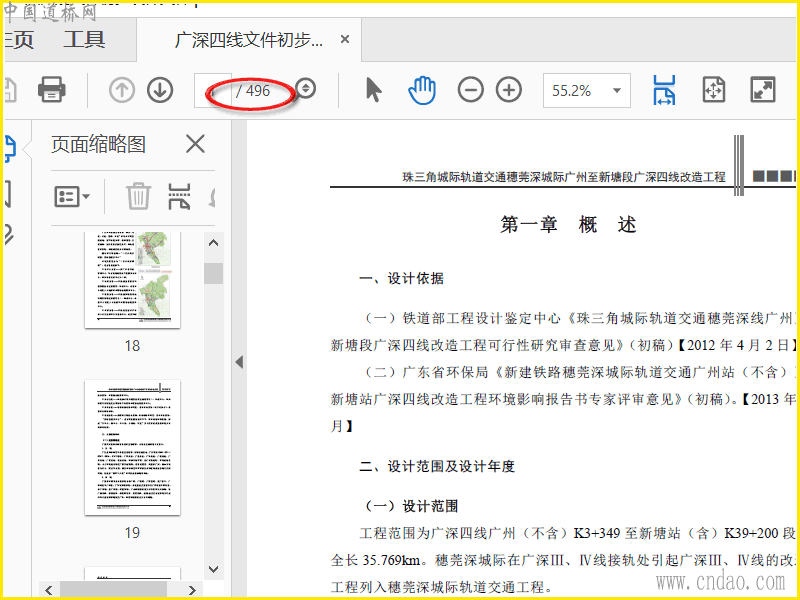Close the 页面缩略图 panel
The height and width of the screenshot is (600, 800).
(x=195, y=144)
